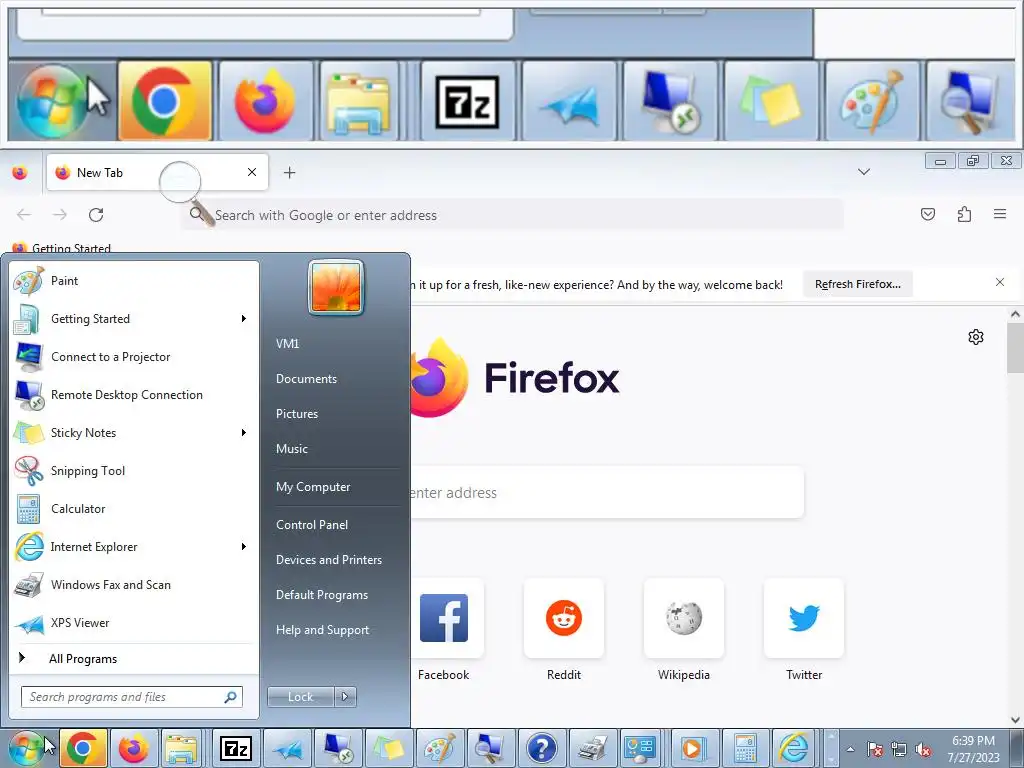
Task: Select the New Tab tab in Firefox
Action: (x=157, y=172)
